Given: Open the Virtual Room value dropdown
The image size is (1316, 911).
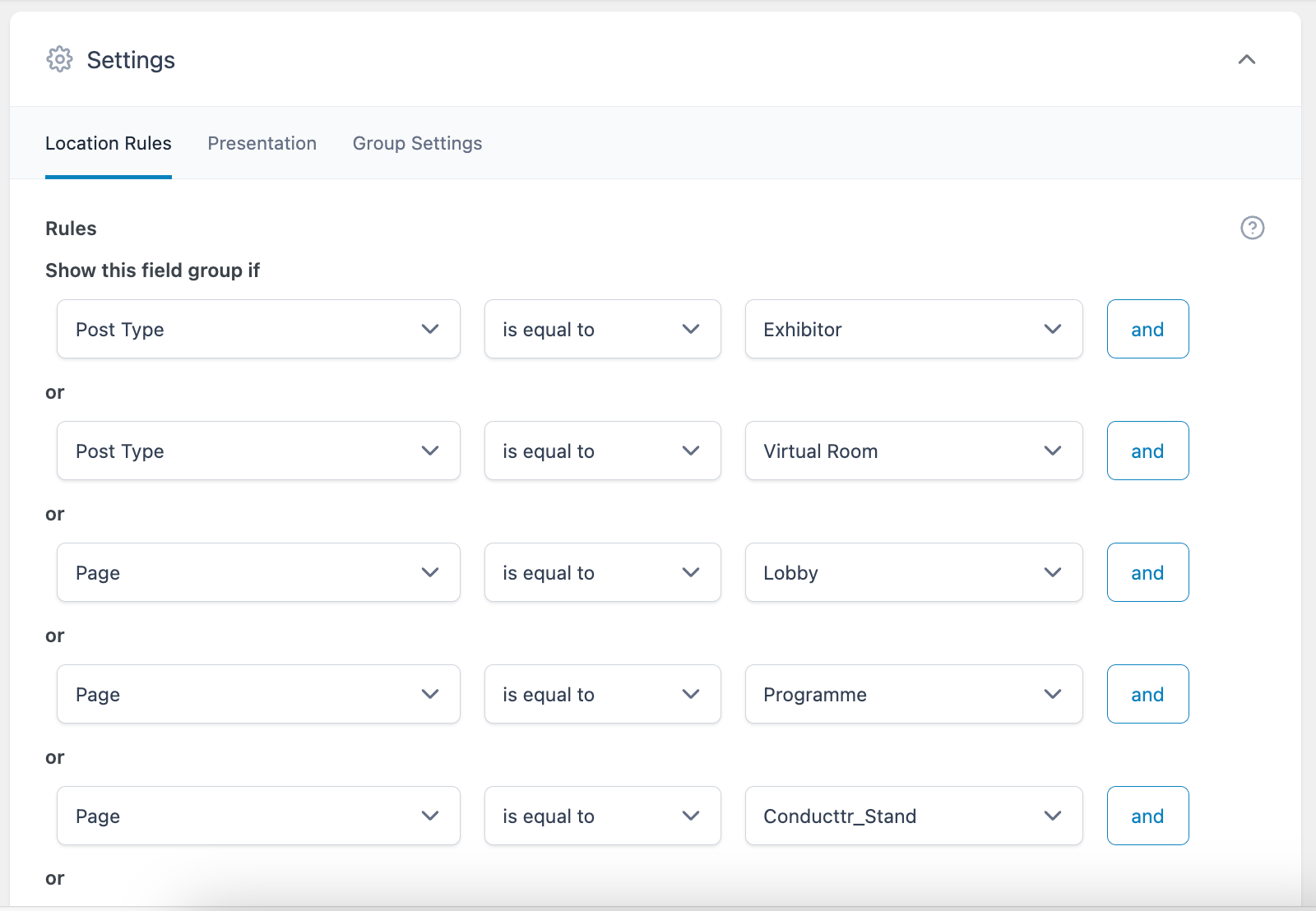Looking at the screenshot, I should tap(913, 451).
